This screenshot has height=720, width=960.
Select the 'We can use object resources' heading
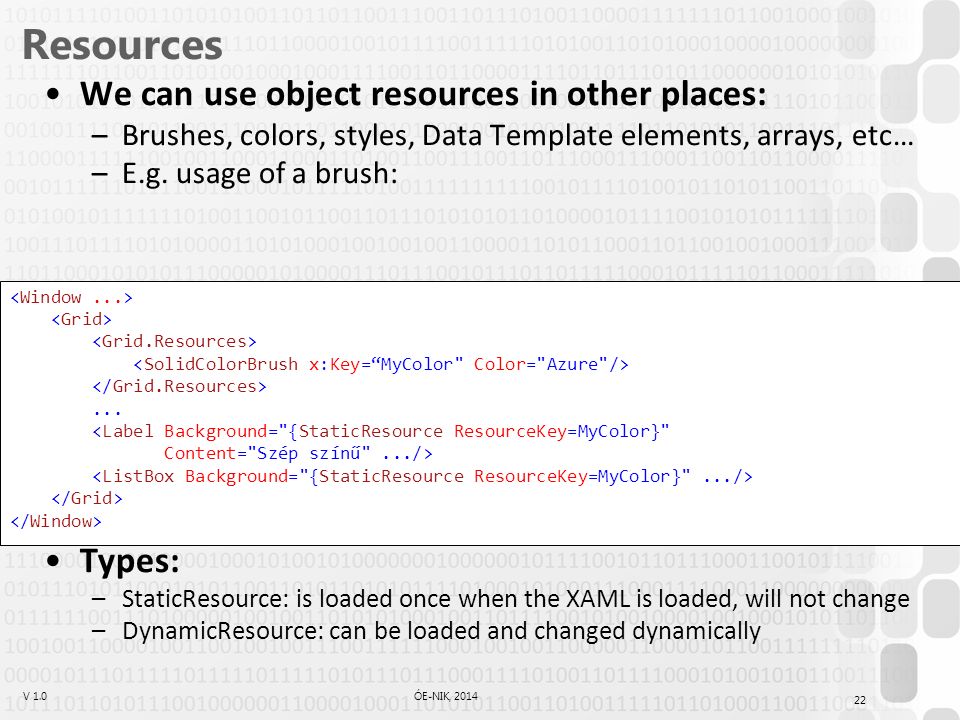(423, 94)
